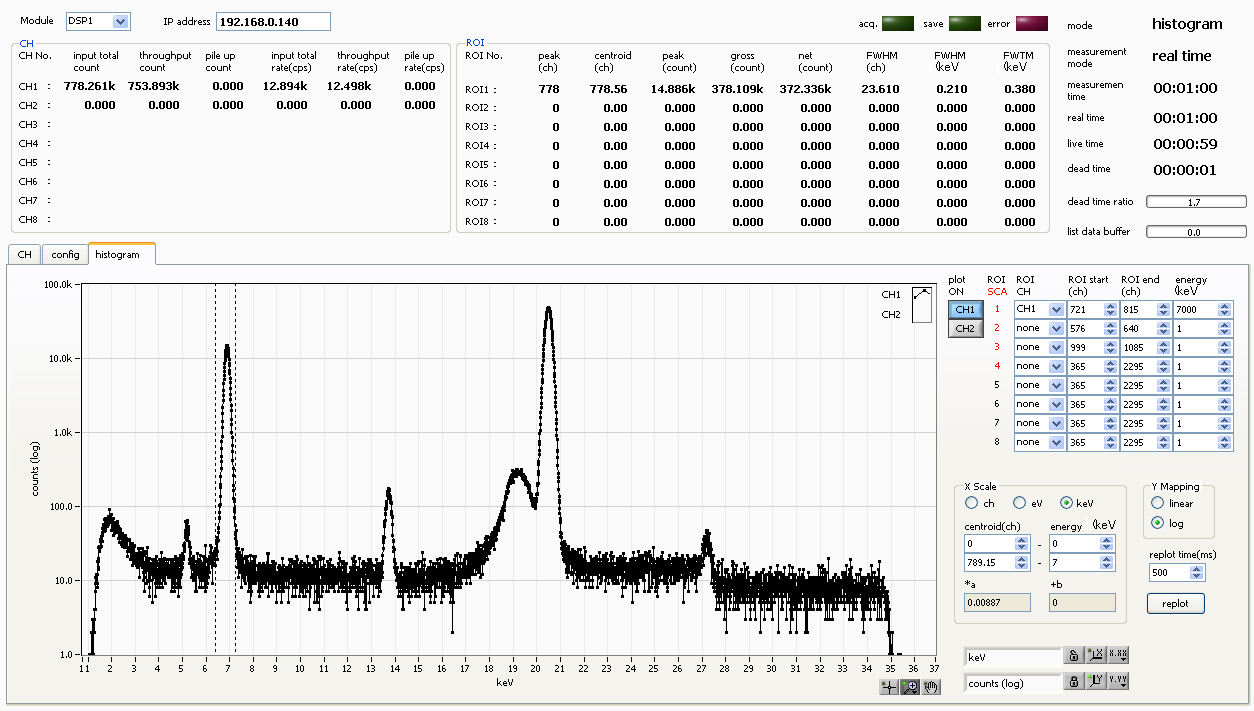Open the CH tab
This screenshot has height=711, width=1254.
click(23, 254)
